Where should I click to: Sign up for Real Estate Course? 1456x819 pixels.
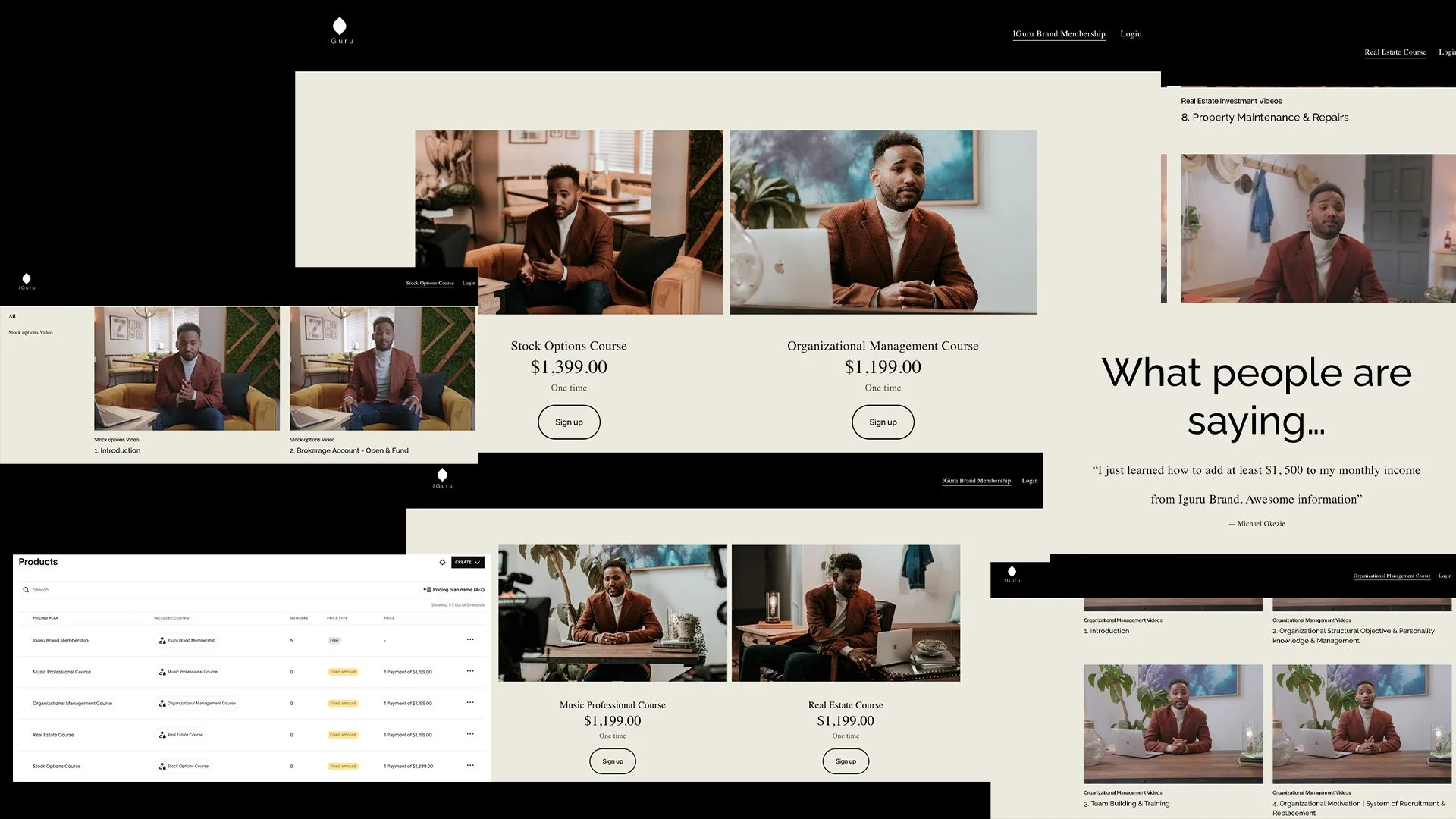(x=846, y=761)
